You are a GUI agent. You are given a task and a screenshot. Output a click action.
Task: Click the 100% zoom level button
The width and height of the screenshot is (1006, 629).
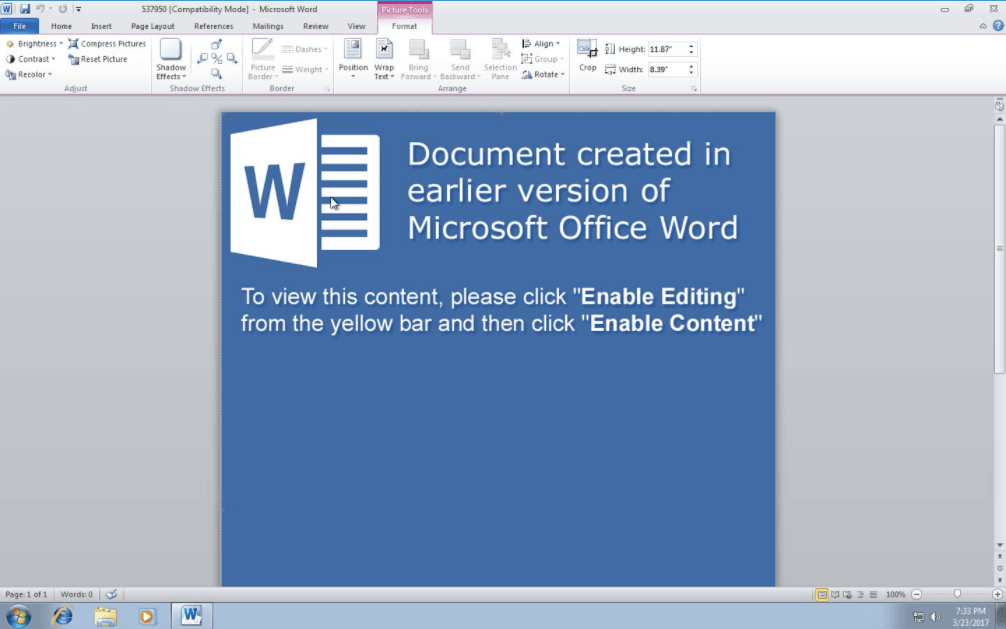click(x=895, y=594)
